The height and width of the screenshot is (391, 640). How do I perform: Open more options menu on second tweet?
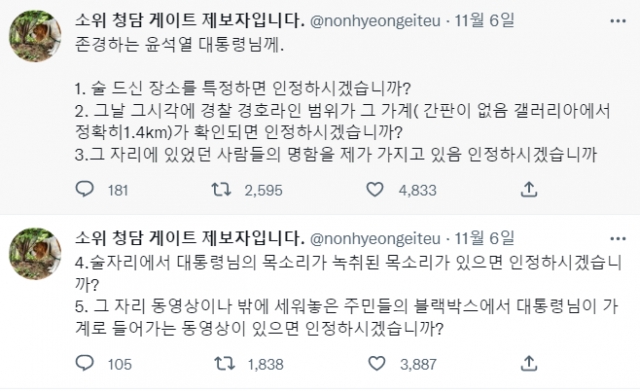[618, 239]
